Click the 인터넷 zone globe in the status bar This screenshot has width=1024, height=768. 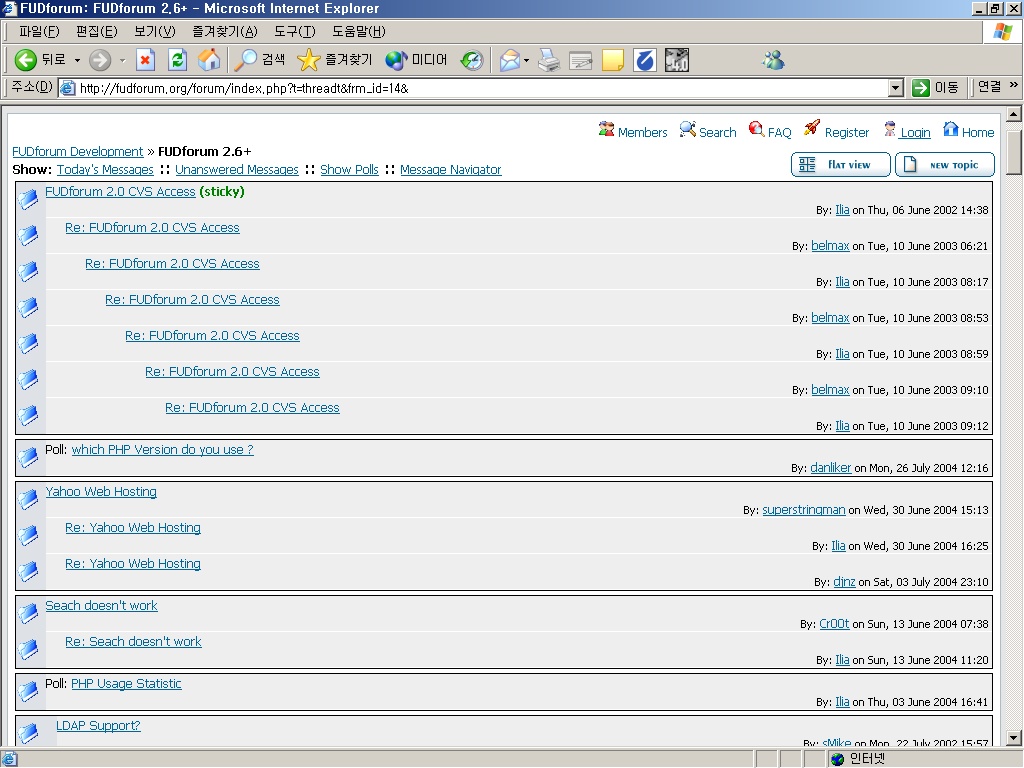[837, 758]
